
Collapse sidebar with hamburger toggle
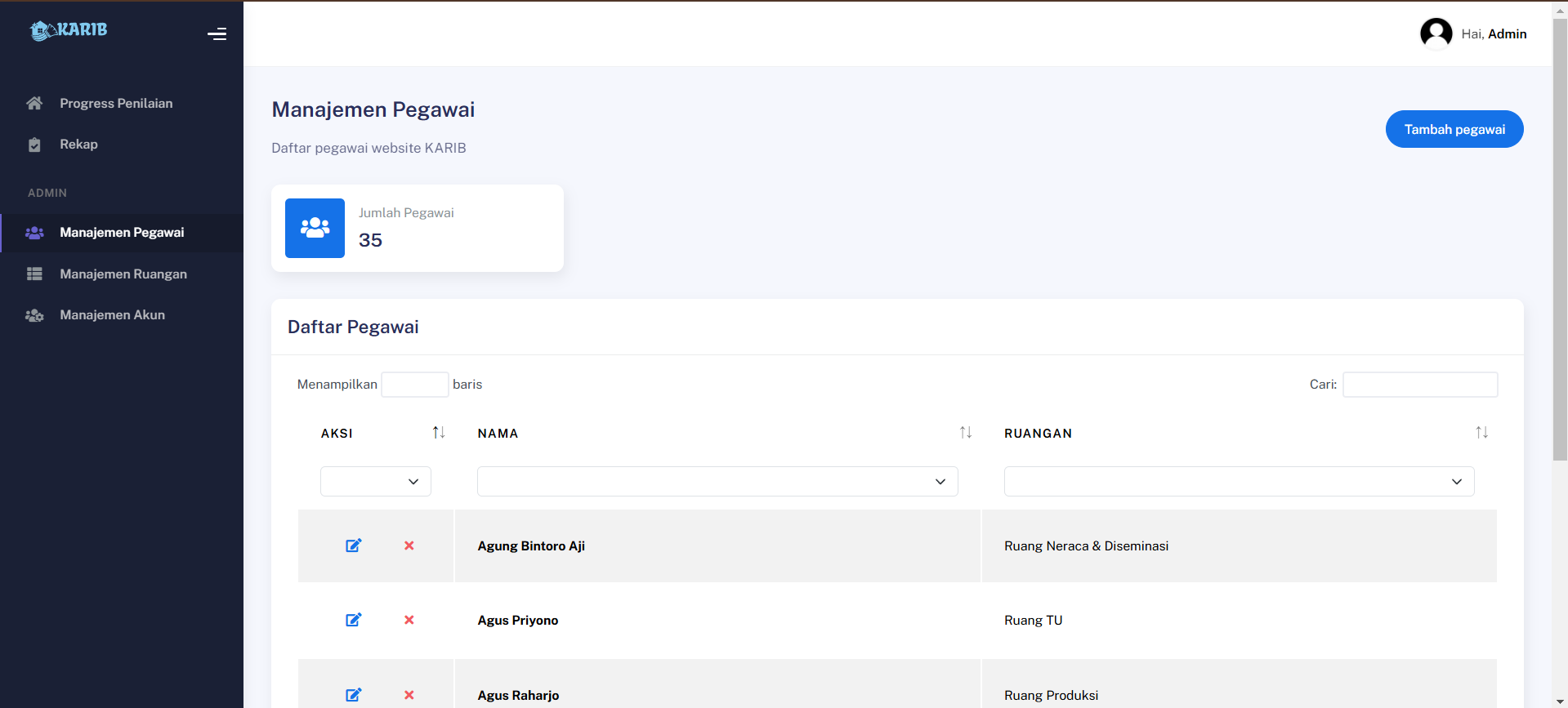click(217, 34)
